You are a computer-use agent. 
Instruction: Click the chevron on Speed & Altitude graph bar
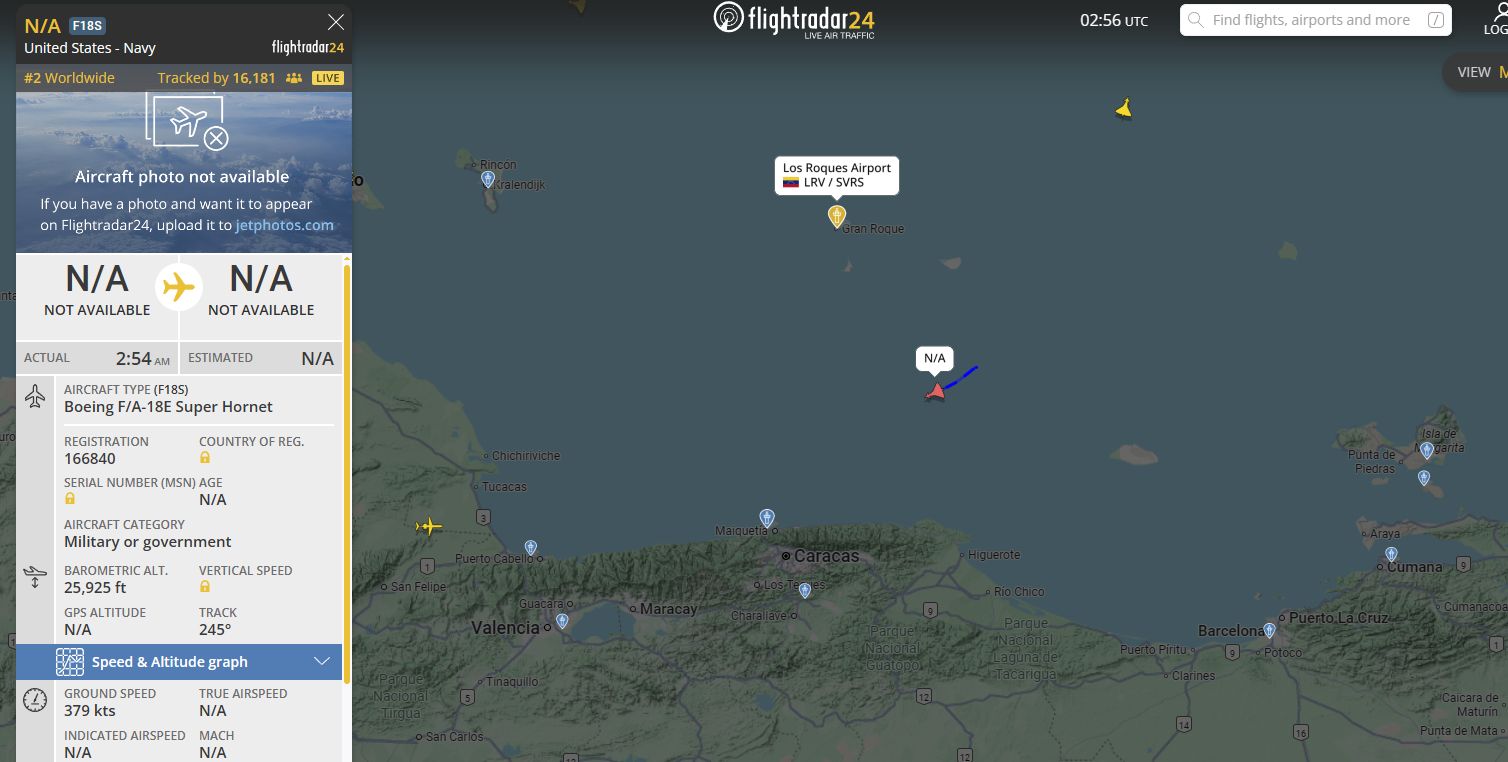322,661
